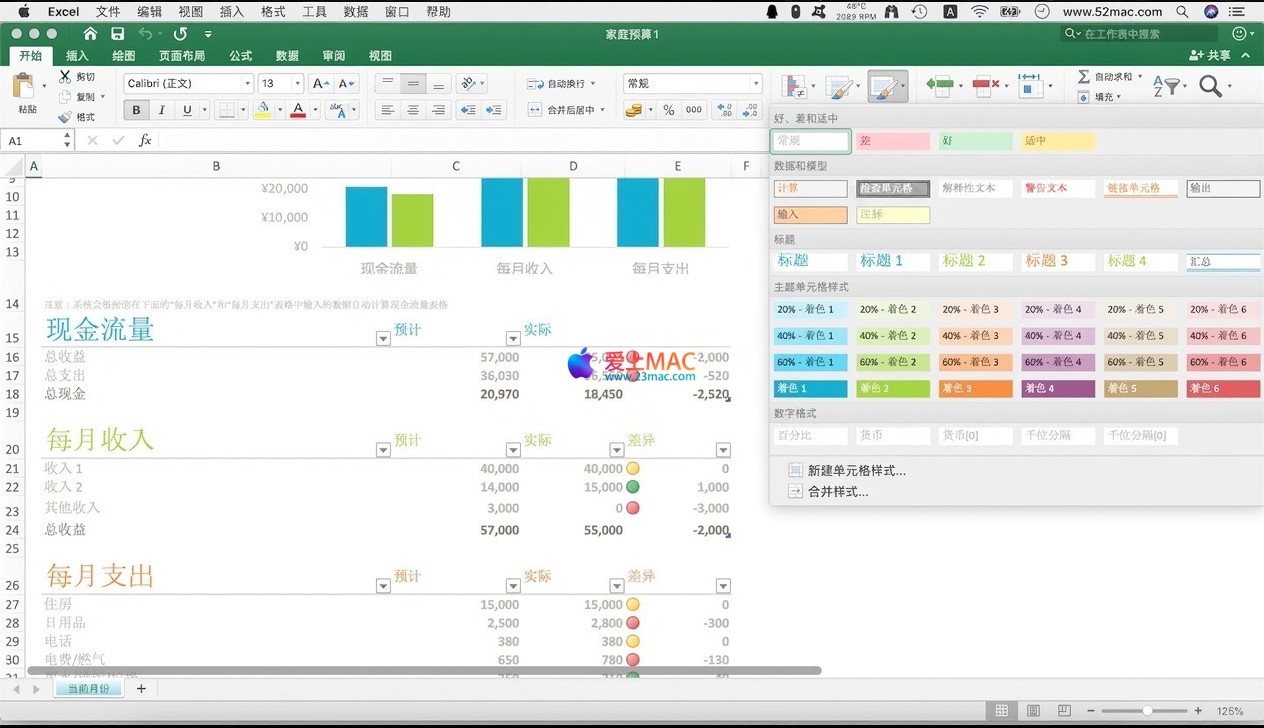Toggle italic formatting button
Viewport: 1264px width, 728px height.
162,110
